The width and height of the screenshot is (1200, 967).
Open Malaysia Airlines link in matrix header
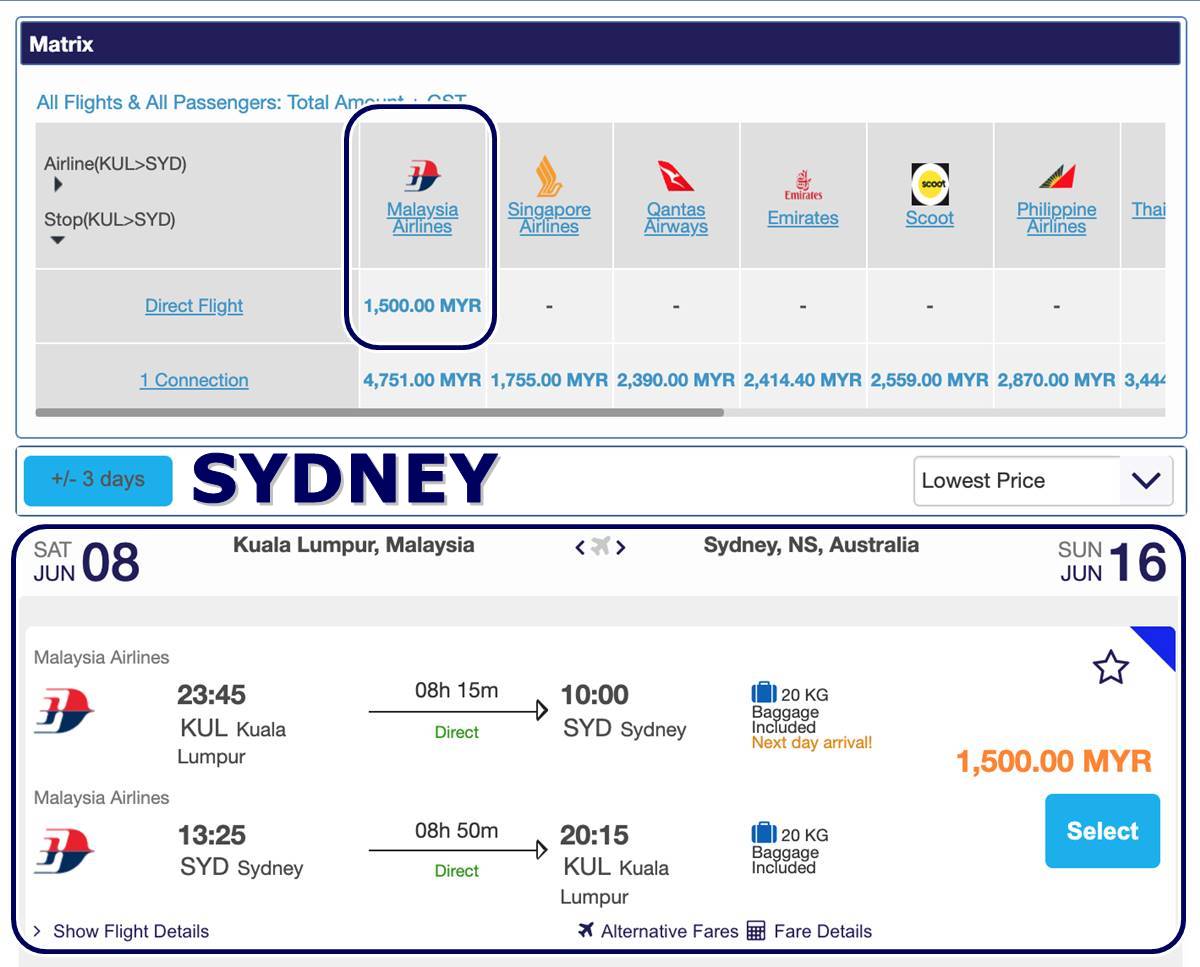tap(423, 218)
